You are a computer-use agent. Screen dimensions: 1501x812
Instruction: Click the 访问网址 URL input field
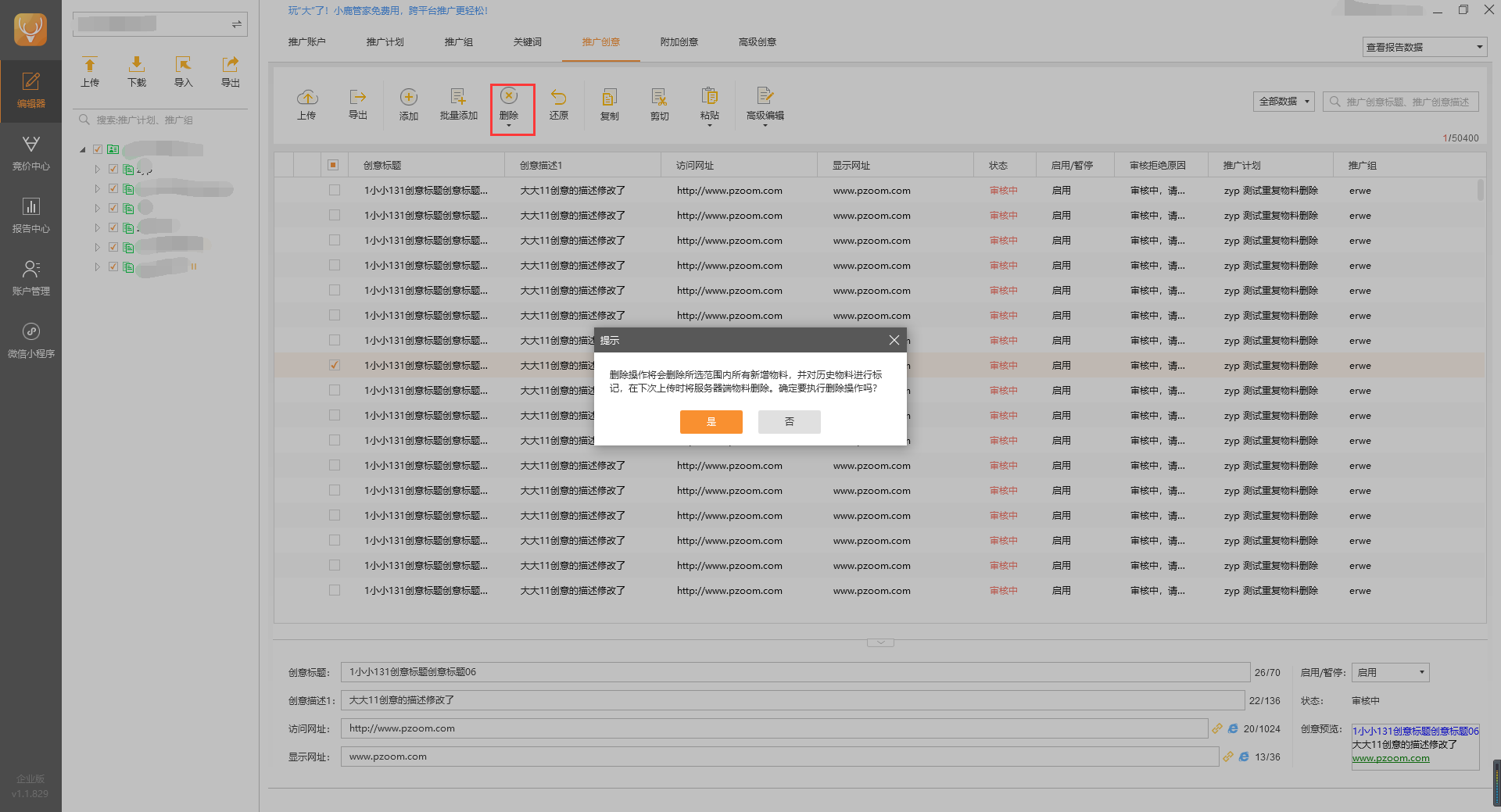pyautogui.click(x=774, y=728)
